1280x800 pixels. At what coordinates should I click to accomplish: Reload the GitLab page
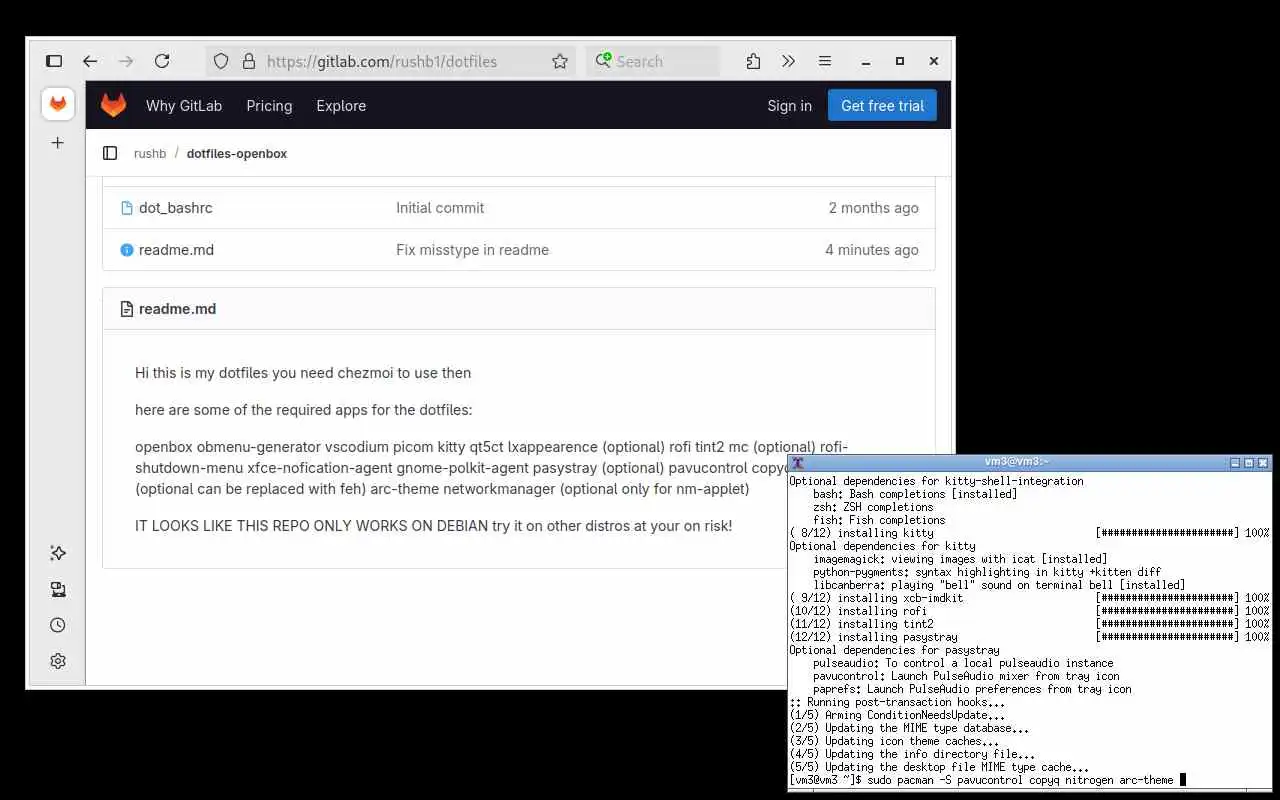tap(162, 61)
